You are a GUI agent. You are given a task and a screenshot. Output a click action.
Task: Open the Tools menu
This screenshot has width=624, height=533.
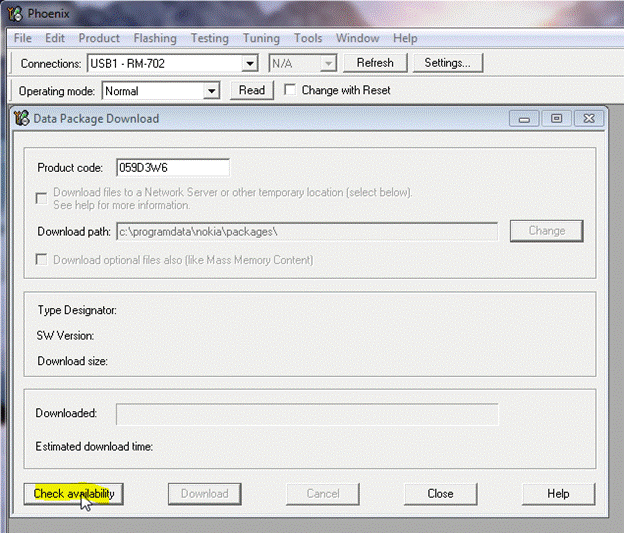[x=308, y=38]
